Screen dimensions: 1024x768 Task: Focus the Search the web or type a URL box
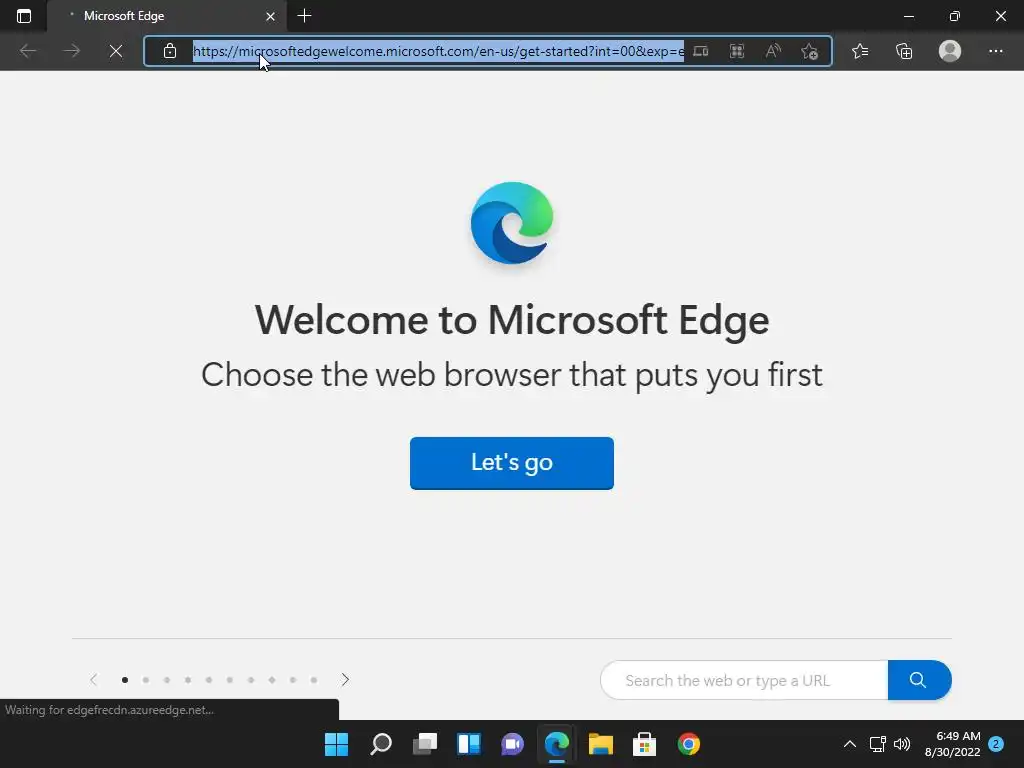(x=744, y=680)
